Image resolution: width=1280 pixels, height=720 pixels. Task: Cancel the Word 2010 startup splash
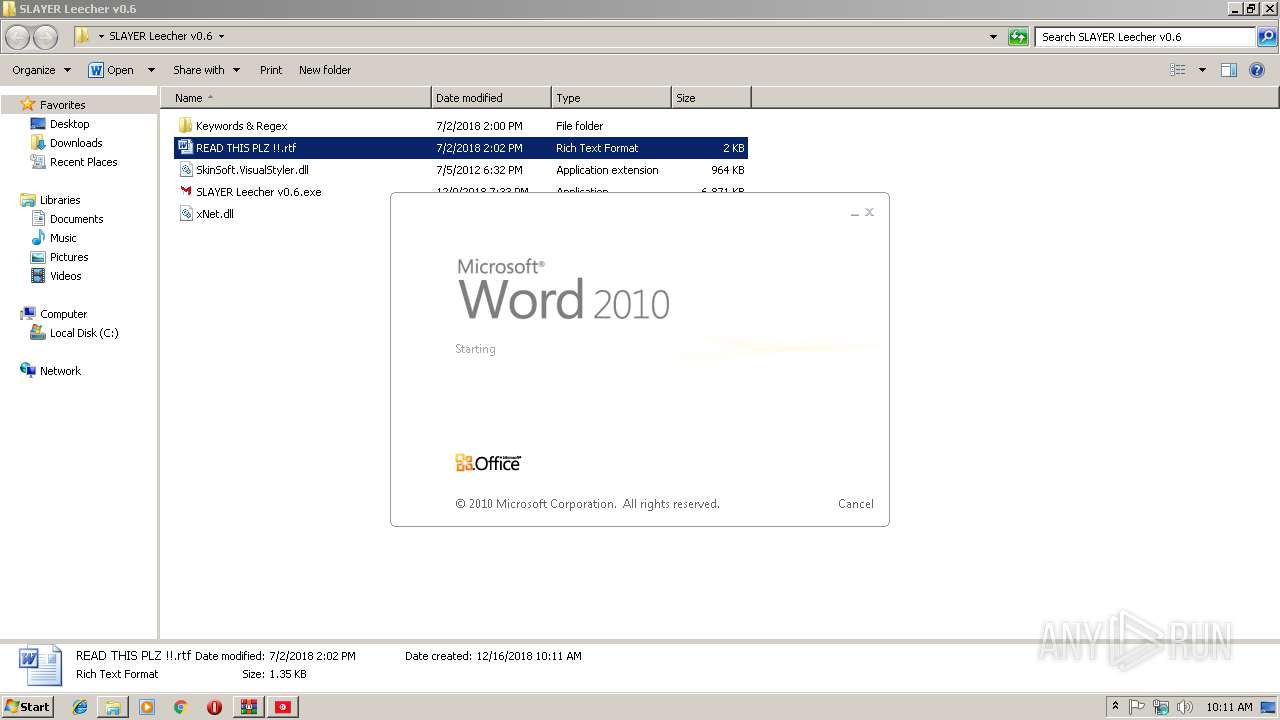[855, 504]
